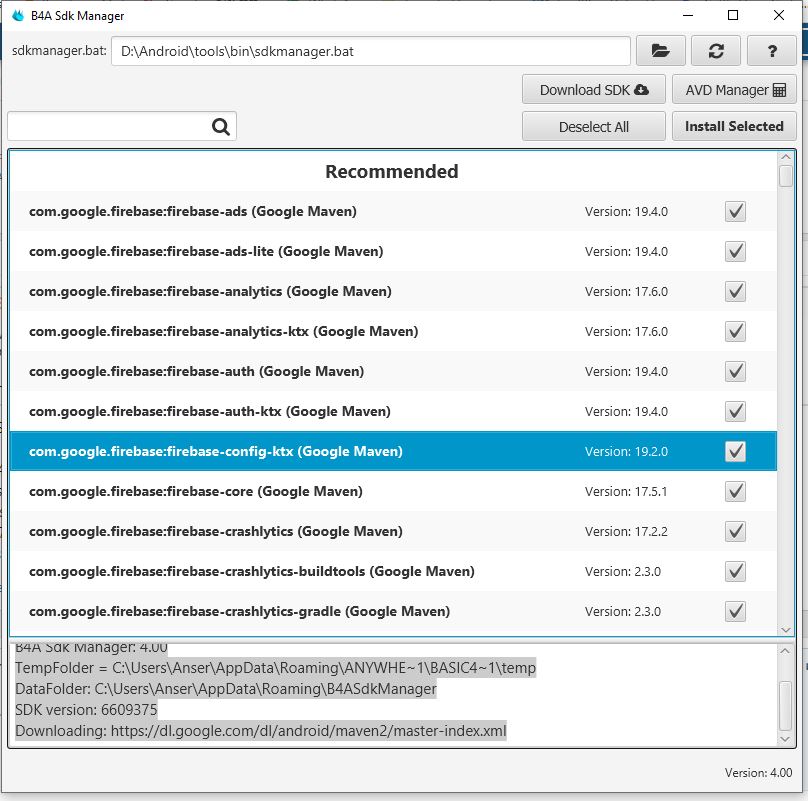Toggle firebase-ads-lite checkbox
This screenshot has height=801, width=808.
(735, 252)
